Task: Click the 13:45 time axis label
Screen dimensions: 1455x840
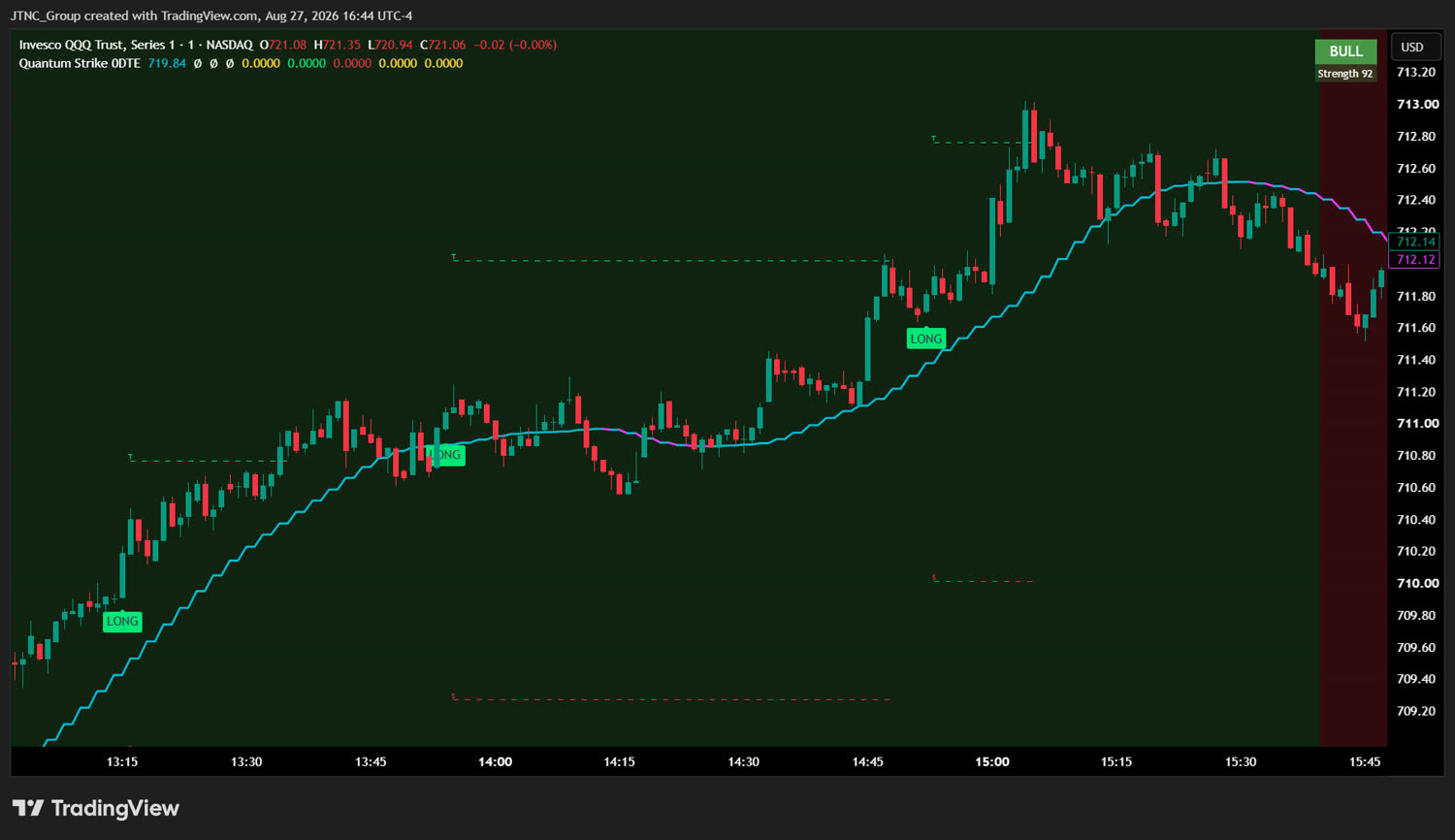Action: (x=371, y=761)
